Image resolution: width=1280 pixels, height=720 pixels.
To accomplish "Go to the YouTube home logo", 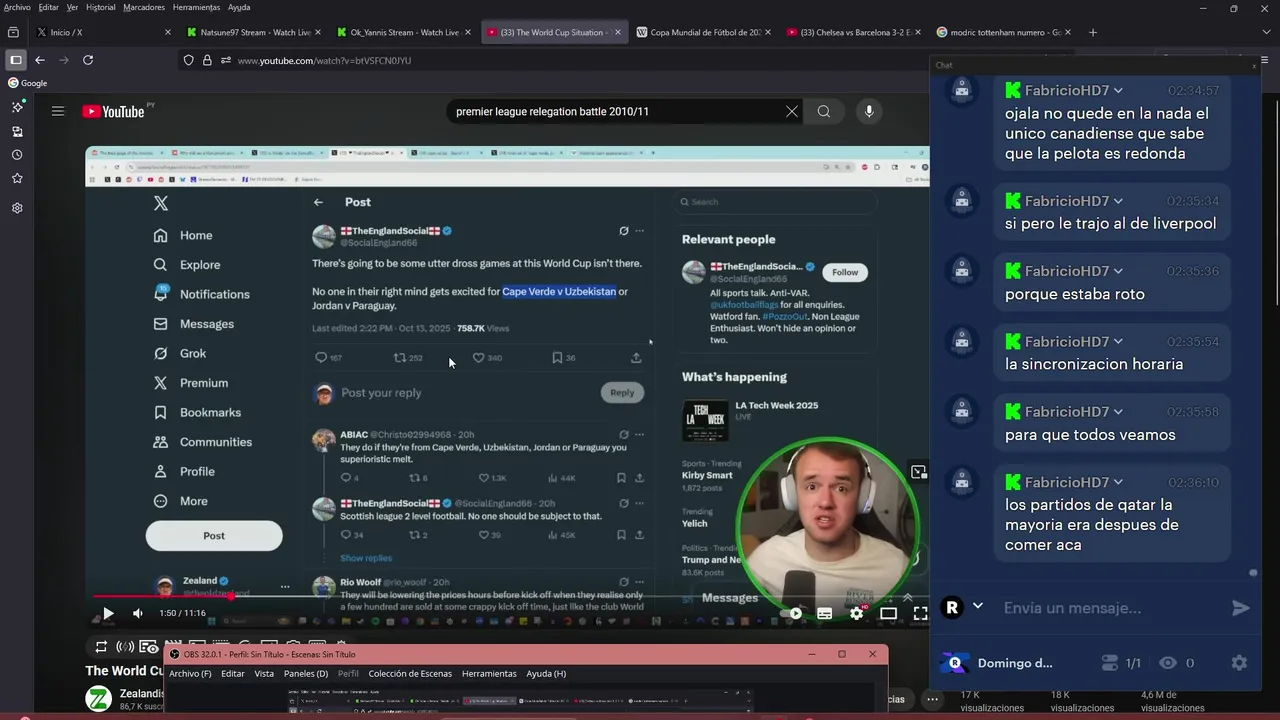I will coord(113,111).
